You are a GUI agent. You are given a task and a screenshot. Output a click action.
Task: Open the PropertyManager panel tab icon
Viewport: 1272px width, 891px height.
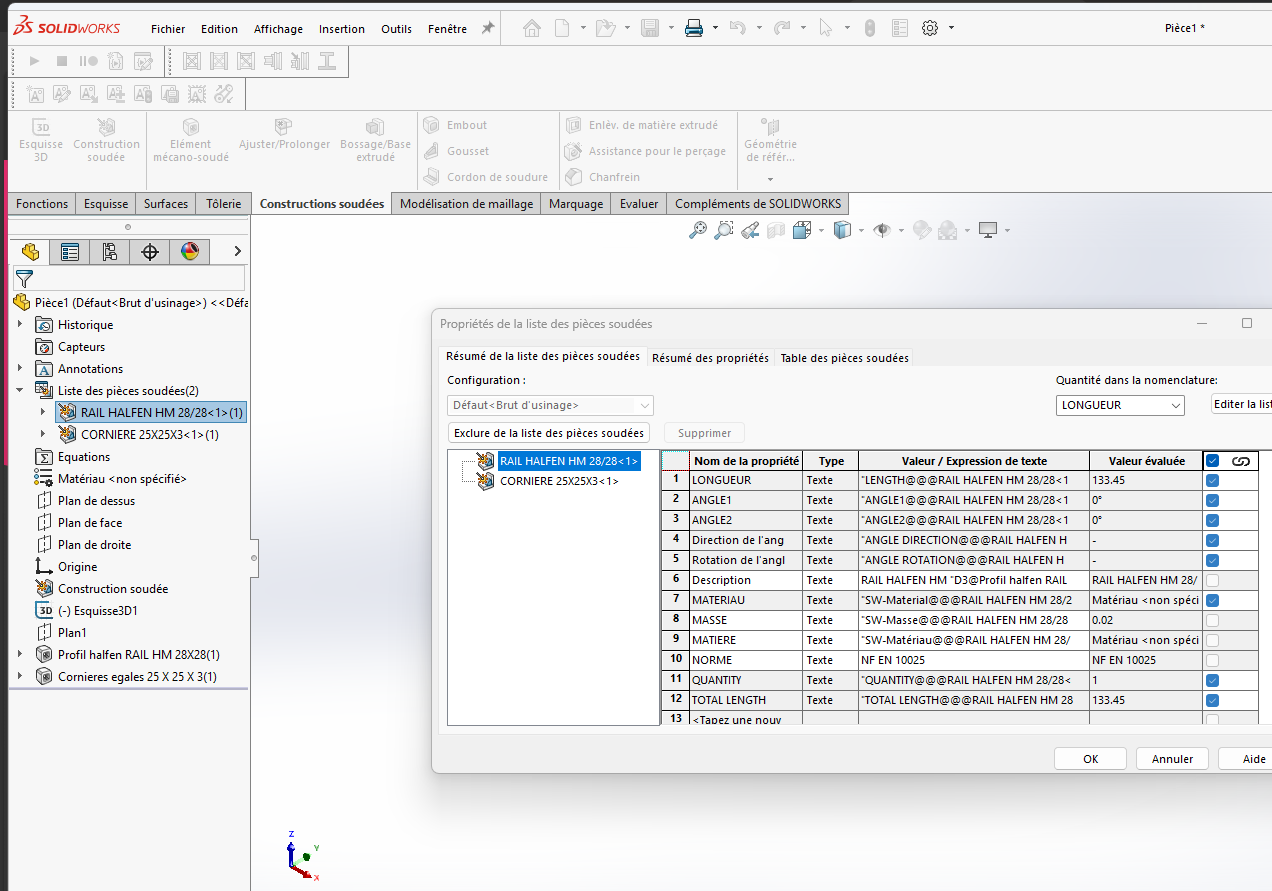click(x=70, y=252)
